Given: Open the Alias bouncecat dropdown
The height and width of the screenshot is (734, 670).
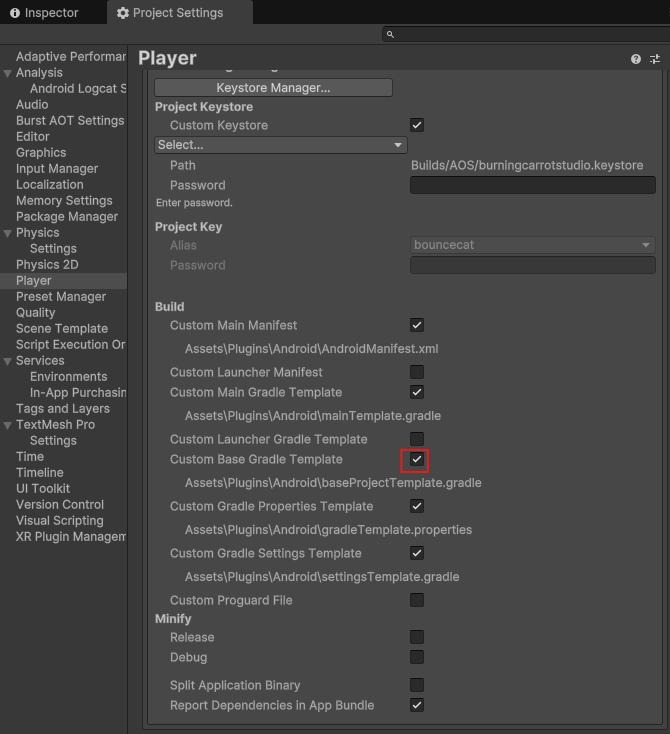Looking at the screenshot, I should pos(533,245).
